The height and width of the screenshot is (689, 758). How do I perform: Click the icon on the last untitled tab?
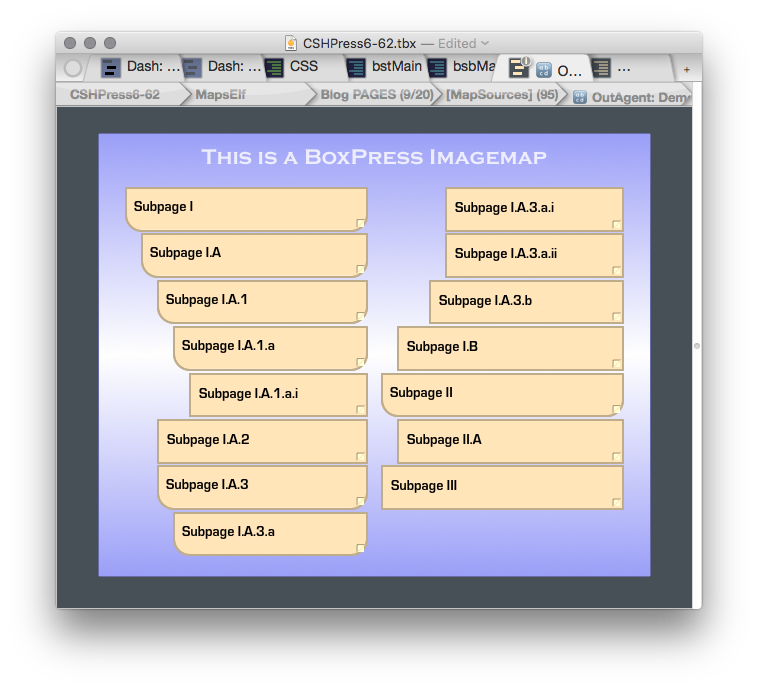tap(601, 68)
